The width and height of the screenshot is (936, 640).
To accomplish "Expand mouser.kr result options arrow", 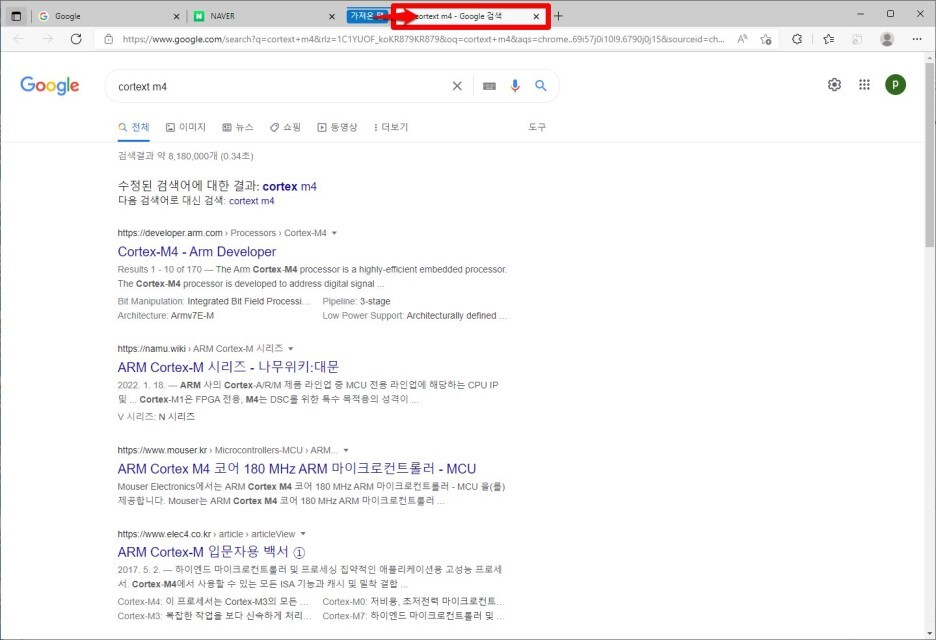I will pos(346,450).
